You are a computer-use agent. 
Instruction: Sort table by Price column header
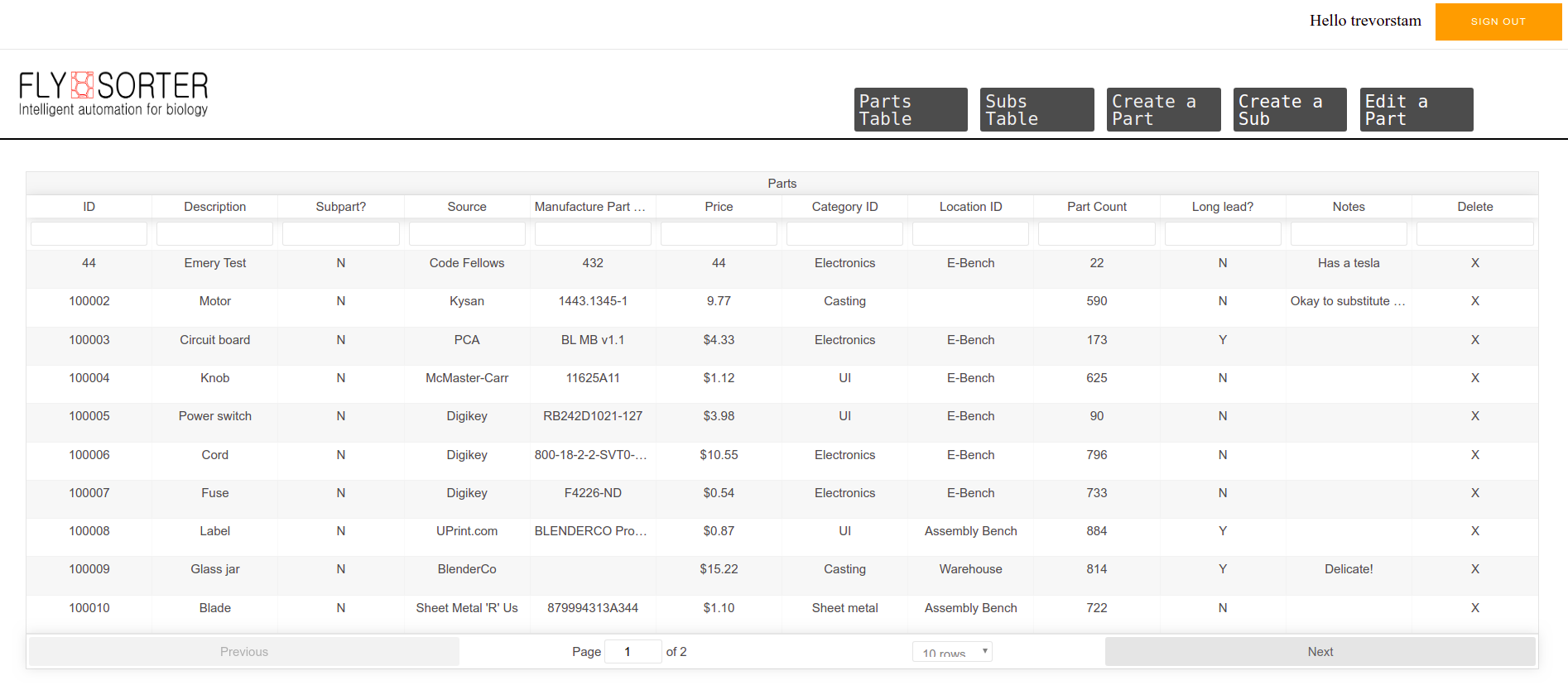click(719, 207)
